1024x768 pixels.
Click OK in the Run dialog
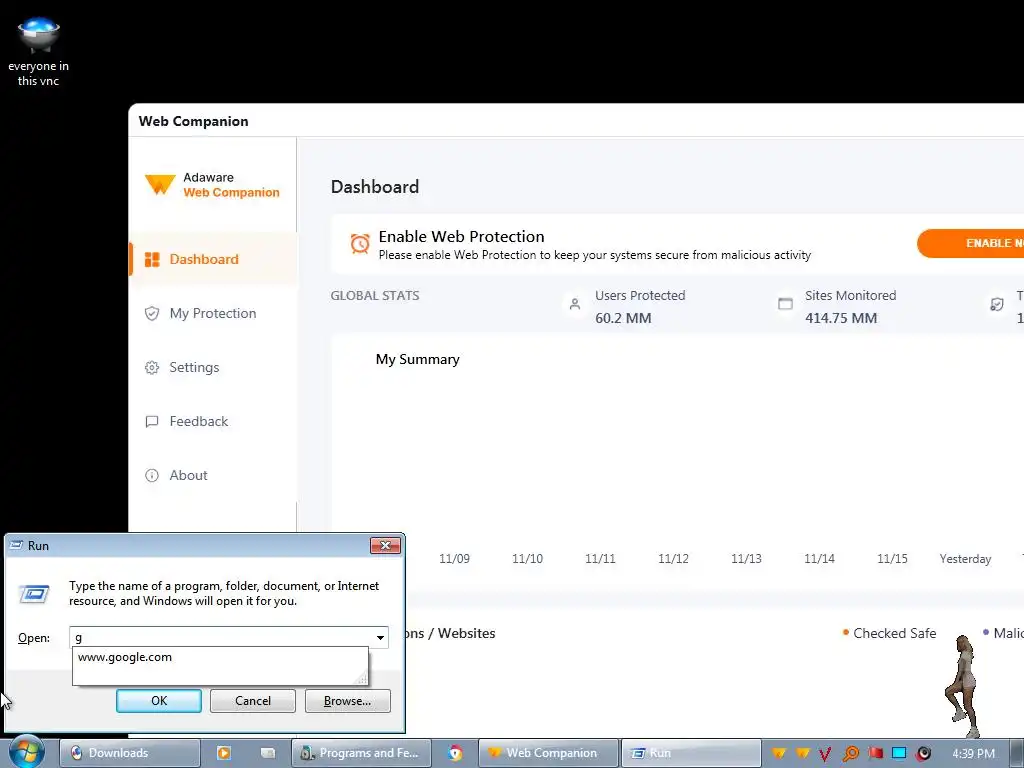pos(159,701)
